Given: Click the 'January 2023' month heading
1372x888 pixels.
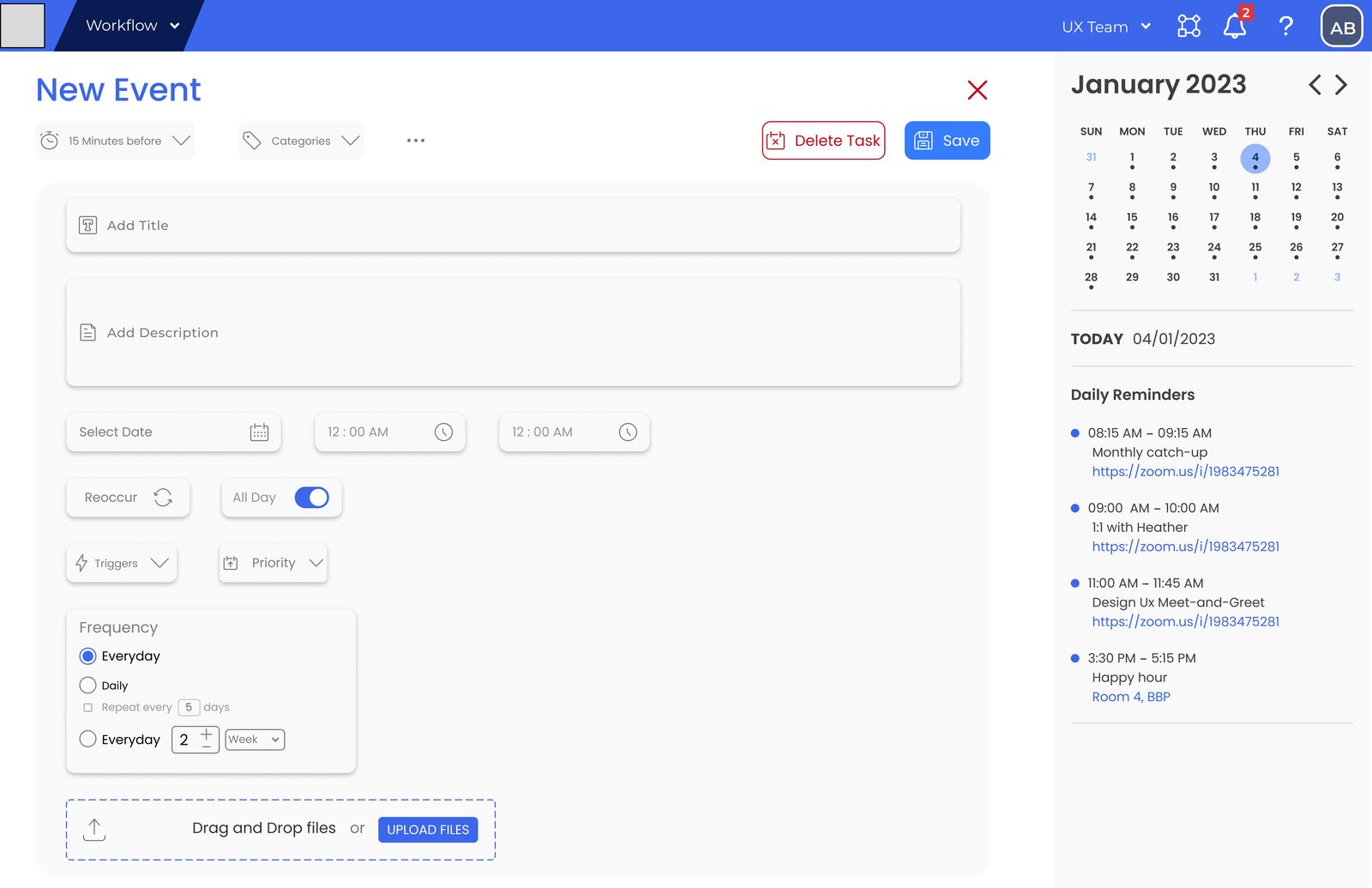Looking at the screenshot, I should click(x=1158, y=85).
